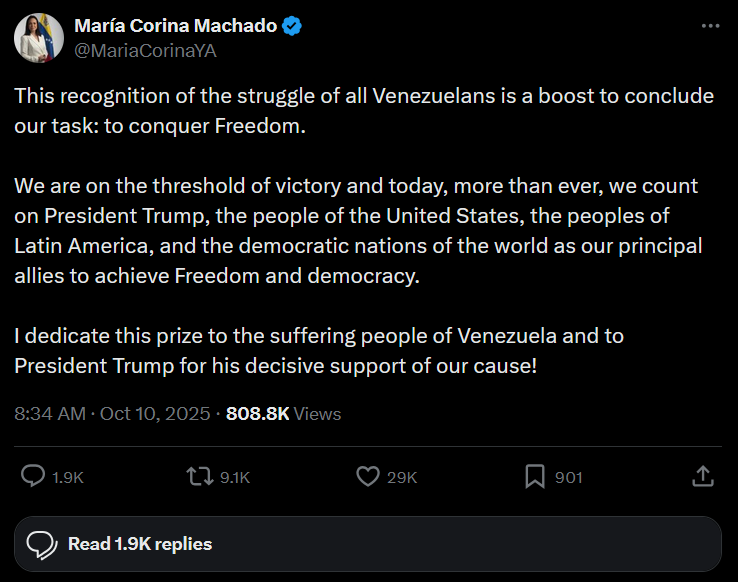The height and width of the screenshot is (582, 738).
Task: Share the post via upload arrow icon
Action: click(702, 477)
